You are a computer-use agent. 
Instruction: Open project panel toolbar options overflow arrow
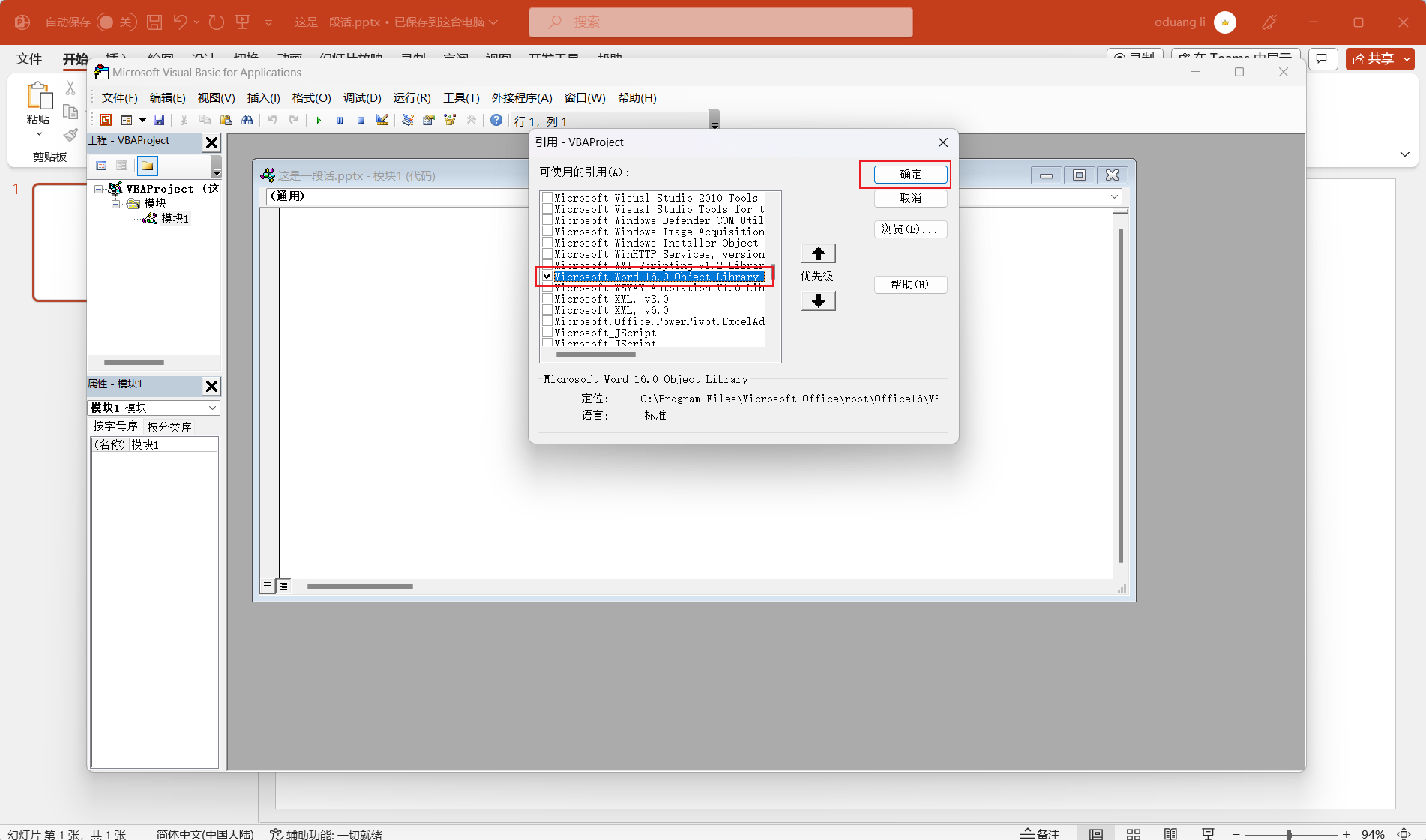click(x=216, y=166)
